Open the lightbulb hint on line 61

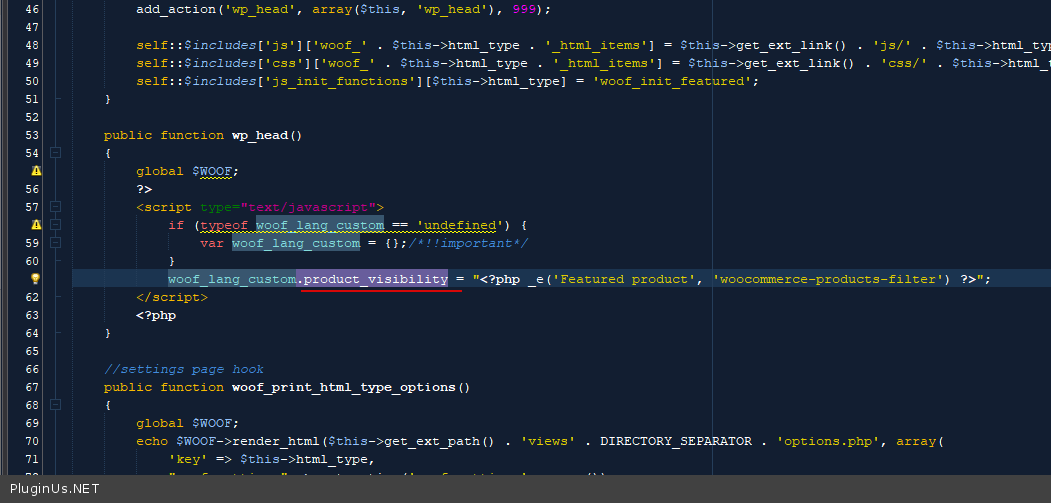click(35, 279)
